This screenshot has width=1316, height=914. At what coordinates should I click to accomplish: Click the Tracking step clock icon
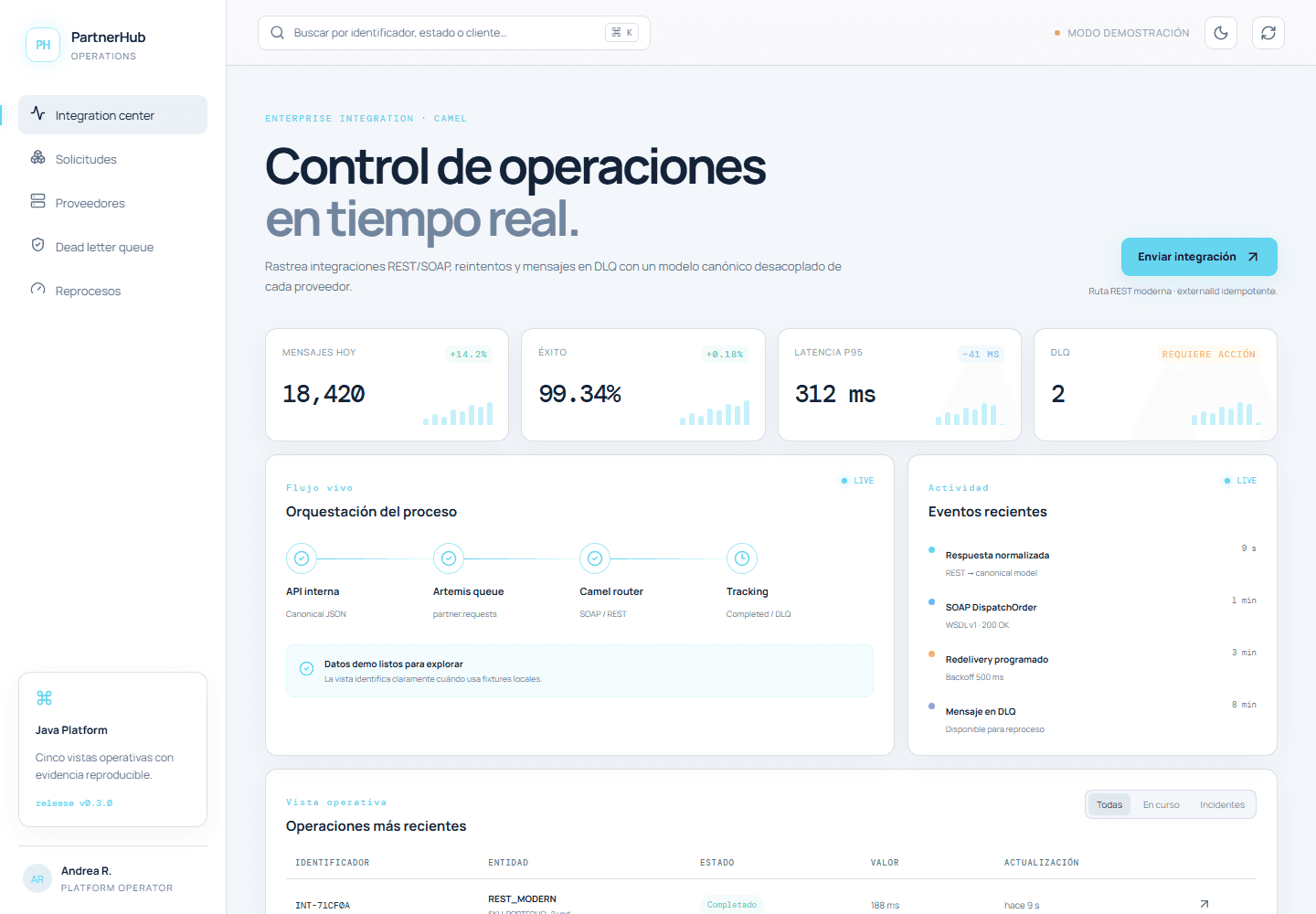(x=742, y=558)
